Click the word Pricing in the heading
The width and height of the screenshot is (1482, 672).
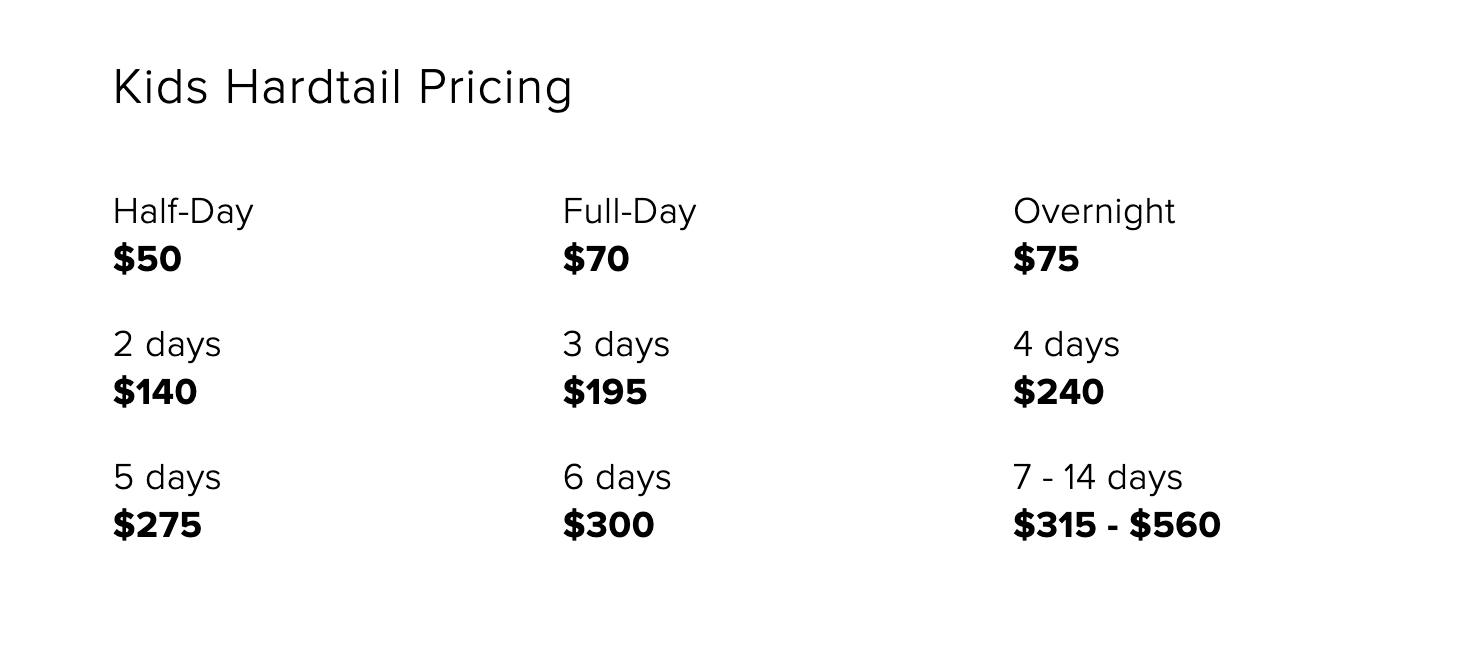tap(495, 88)
